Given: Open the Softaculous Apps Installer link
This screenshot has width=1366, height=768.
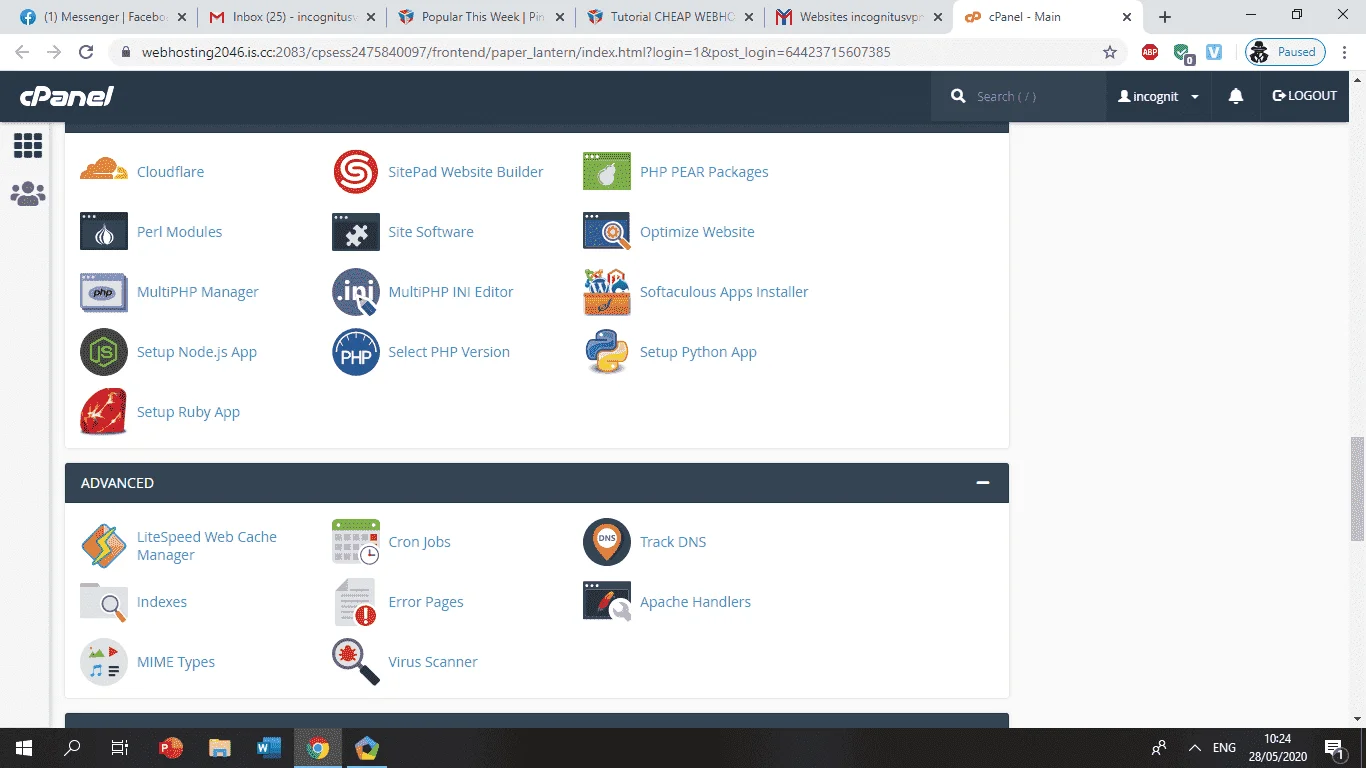Looking at the screenshot, I should coord(724,292).
